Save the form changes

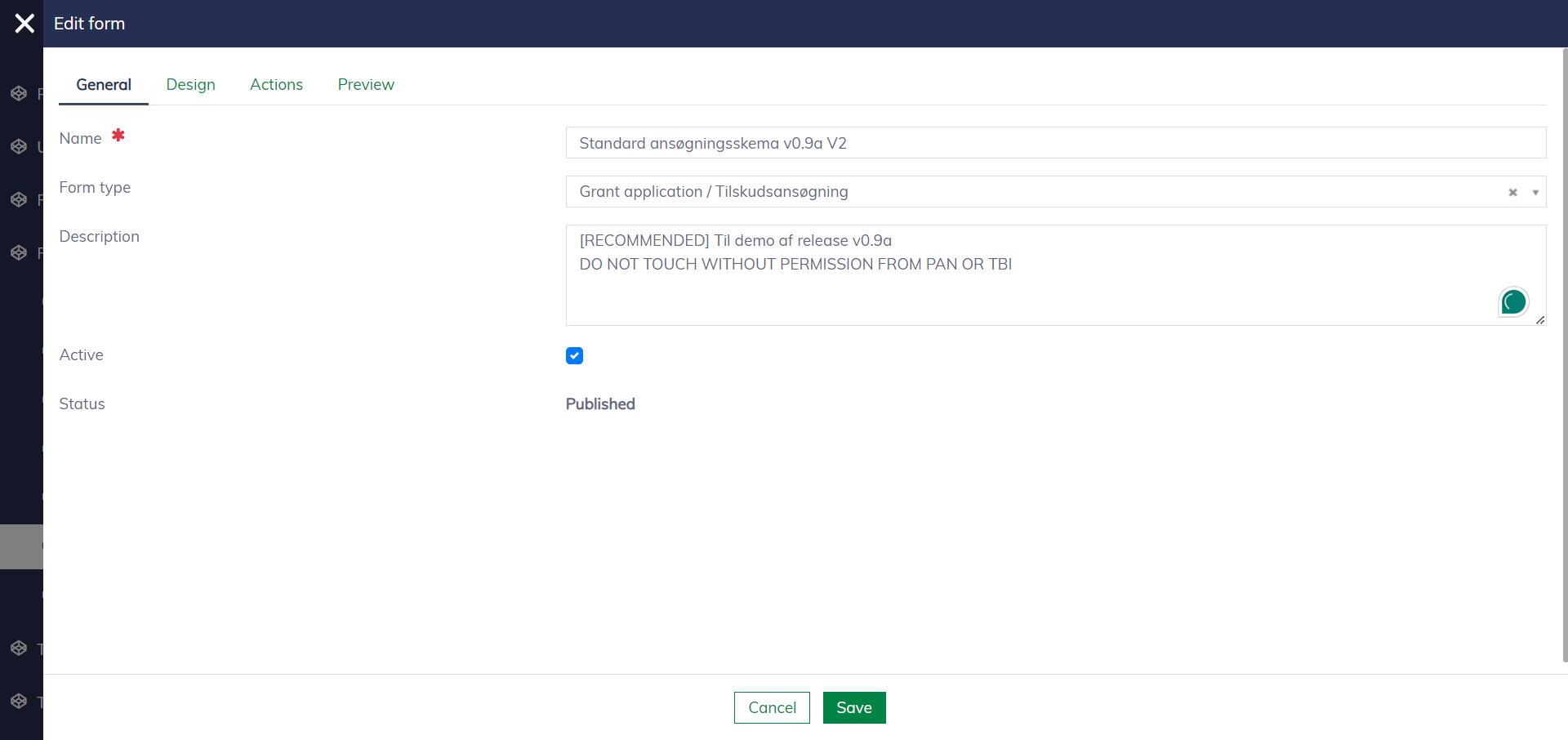(x=853, y=707)
